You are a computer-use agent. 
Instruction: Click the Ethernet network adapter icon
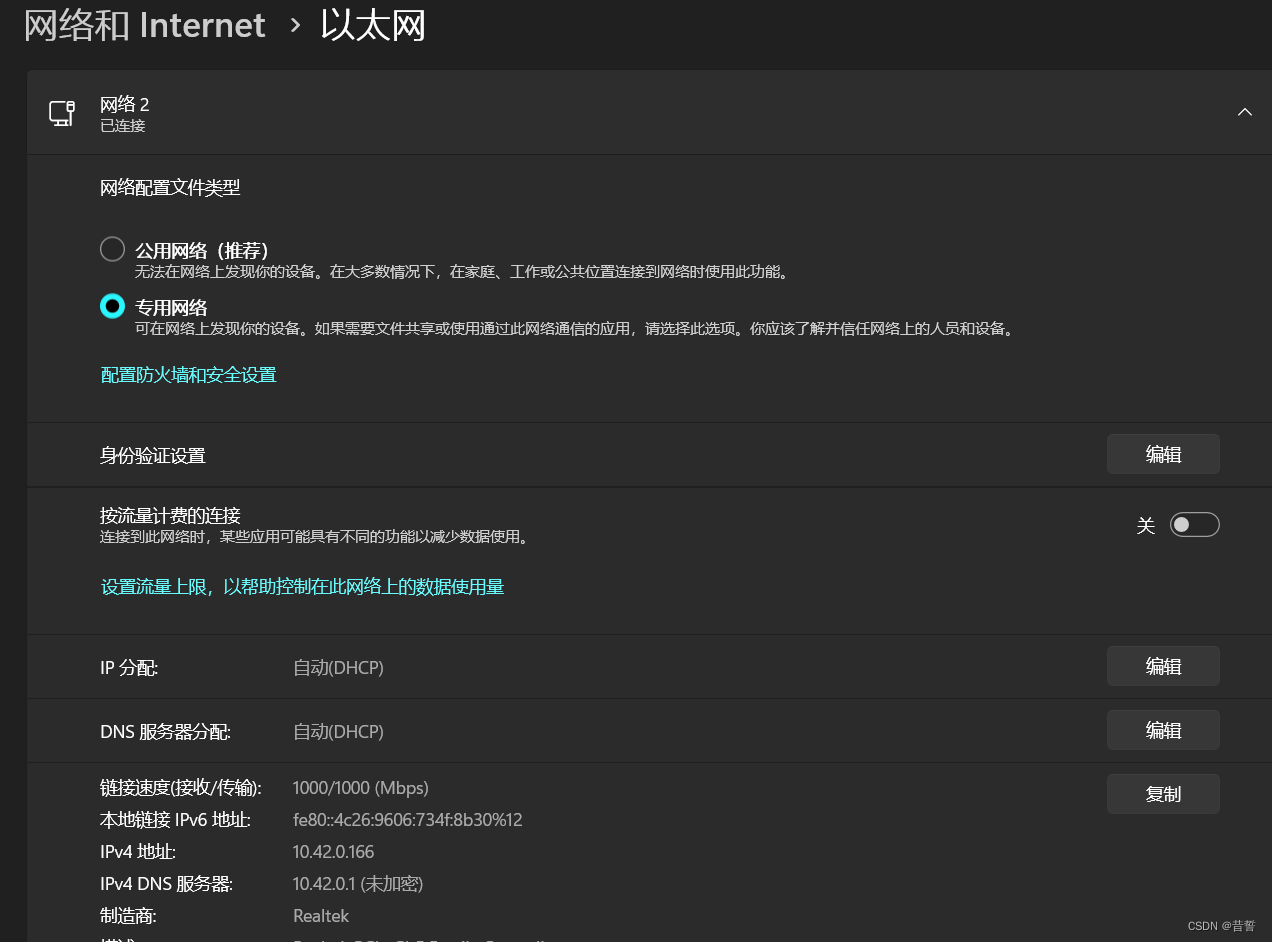pyautogui.click(x=61, y=112)
